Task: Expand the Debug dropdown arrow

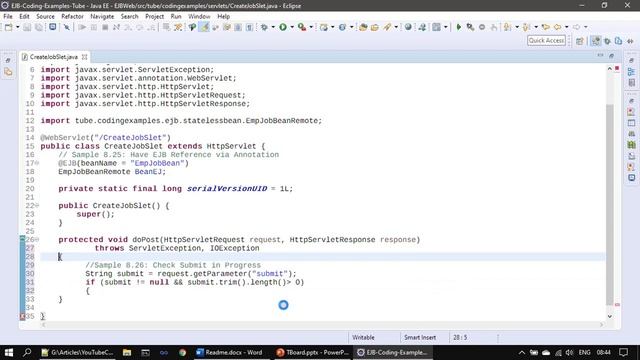Action: pyautogui.click(x=273, y=27)
